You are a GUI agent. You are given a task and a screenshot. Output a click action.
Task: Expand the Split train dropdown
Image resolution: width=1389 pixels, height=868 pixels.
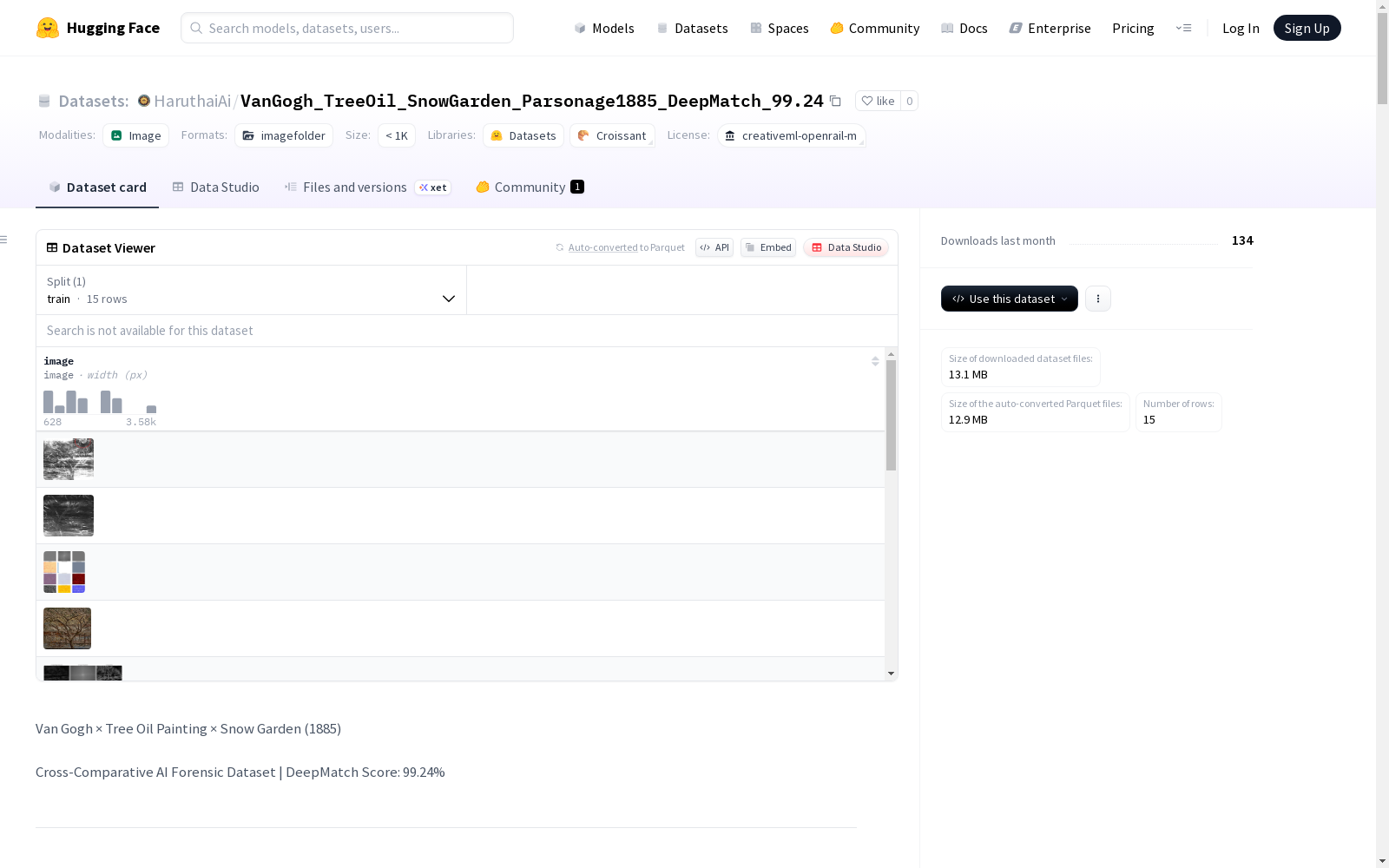tap(251, 290)
